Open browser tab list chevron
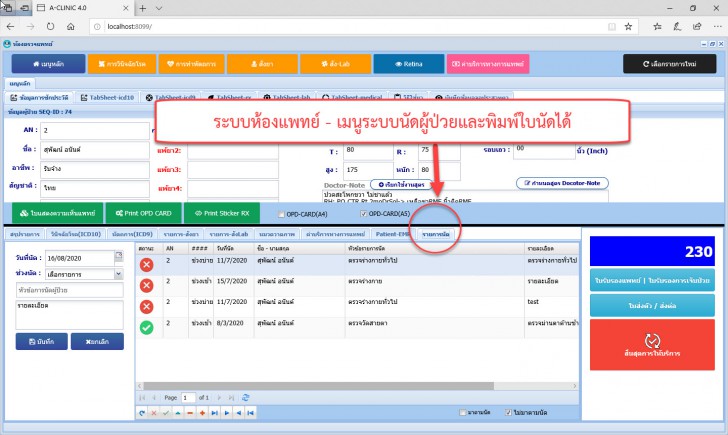This screenshot has width=728, height=435. tap(159, 8)
